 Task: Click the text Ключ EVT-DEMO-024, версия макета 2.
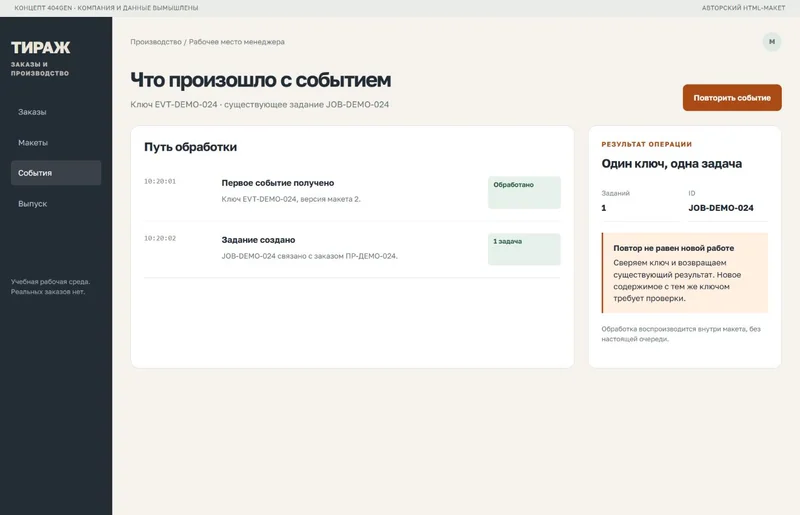pyautogui.click(x=291, y=199)
